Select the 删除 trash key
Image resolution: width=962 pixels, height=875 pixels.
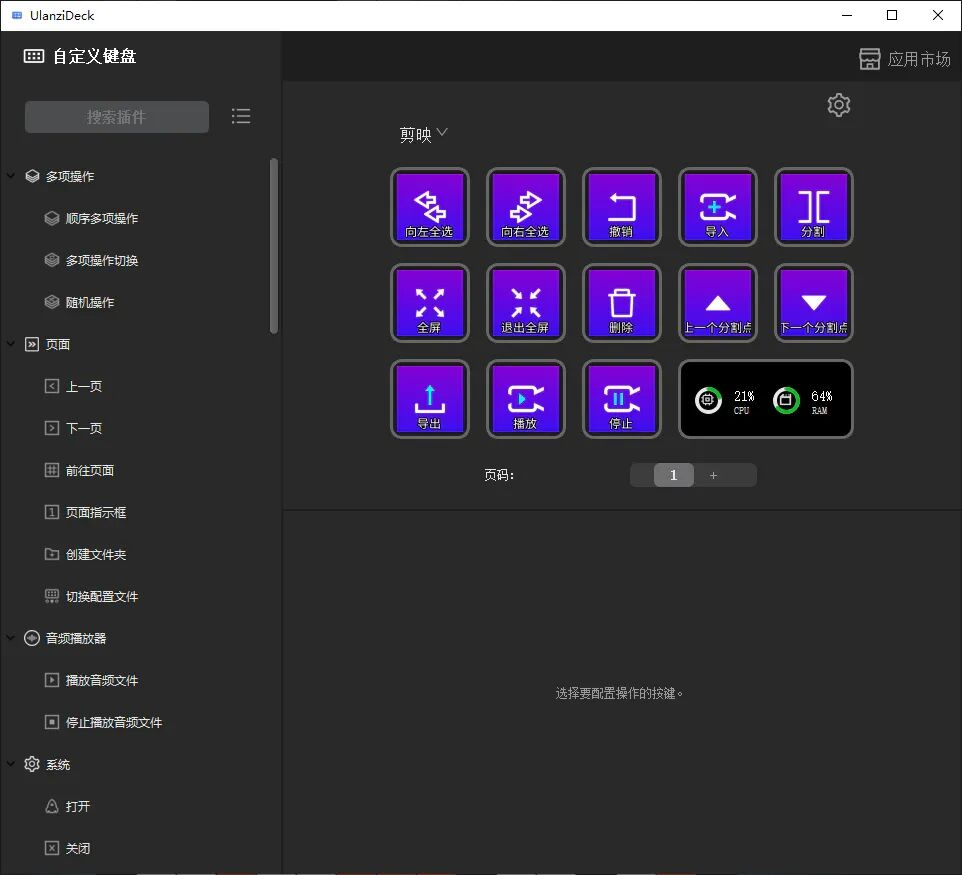click(x=621, y=303)
